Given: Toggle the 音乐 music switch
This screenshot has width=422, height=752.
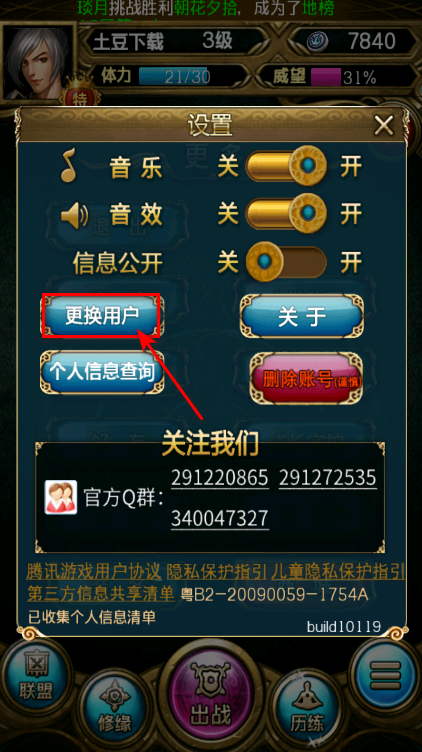Looking at the screenshot, I should (286, 166).
